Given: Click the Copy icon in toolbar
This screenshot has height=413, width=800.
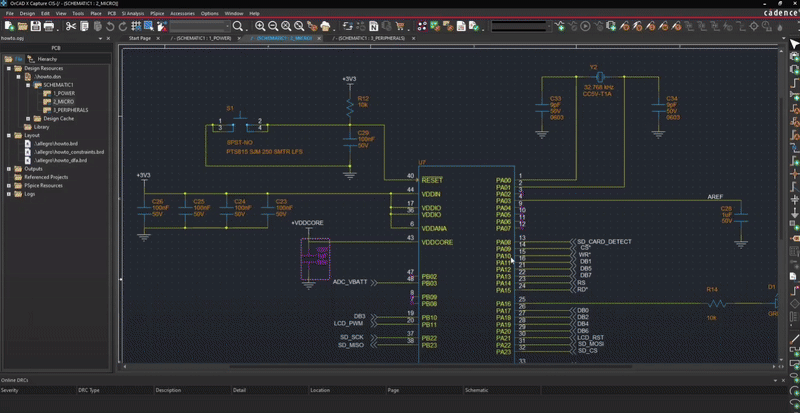Looking at the screenshot, I should pyautogui.click(x=84, y=26).
